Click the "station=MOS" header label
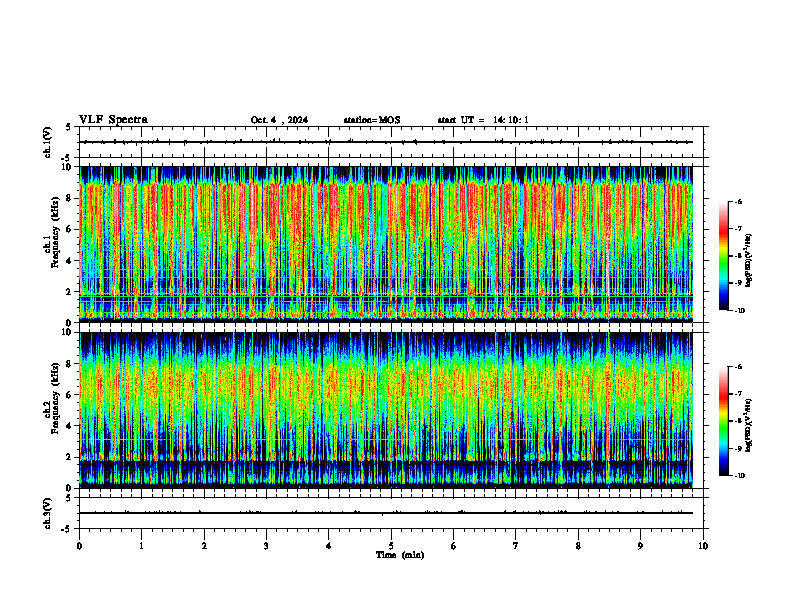The width and height of the screenshot is (792, 612). point(372,120)
